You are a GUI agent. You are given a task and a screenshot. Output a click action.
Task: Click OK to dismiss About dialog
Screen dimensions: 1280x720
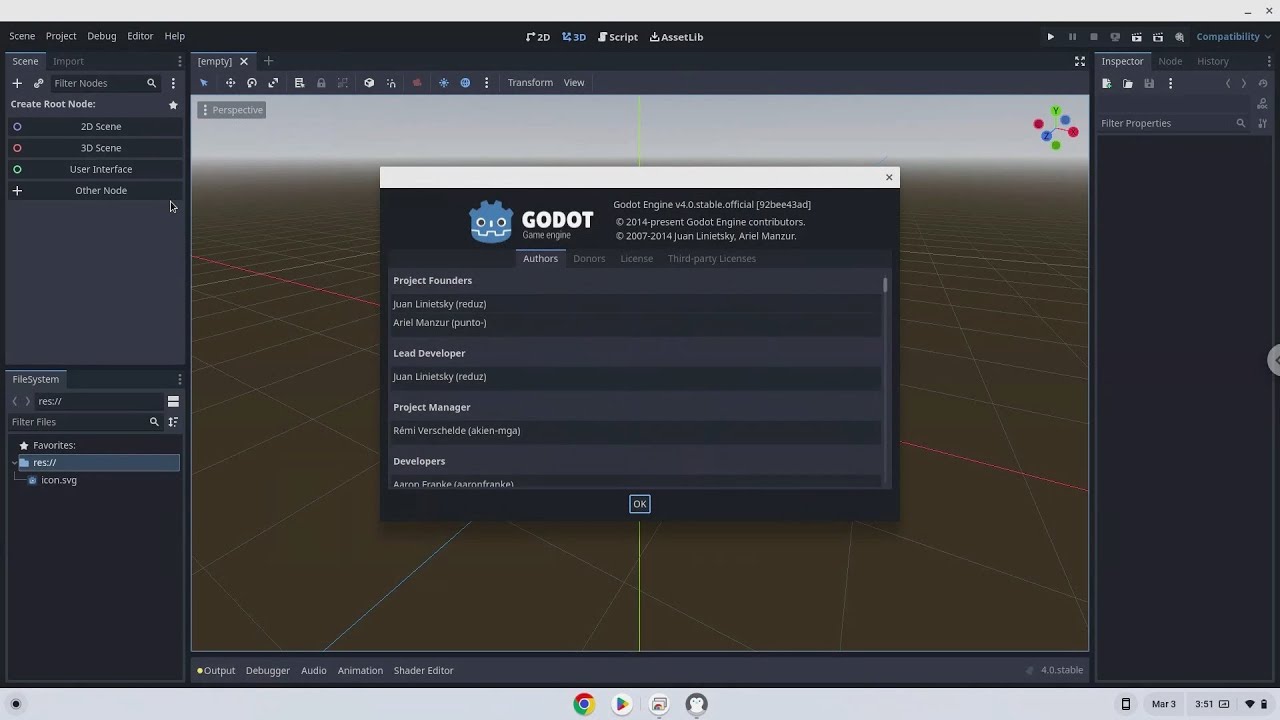[x=640, y=504]
